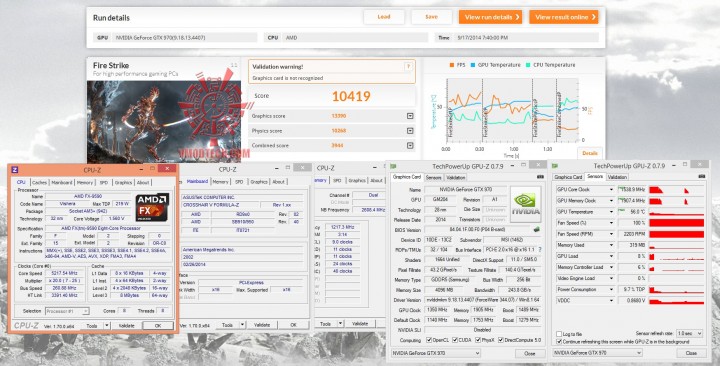Viewport: 720px width, 366px height.
Task: Uncheck Continue refreshing while GPU-Z in background
Action: tap(559, 342)
